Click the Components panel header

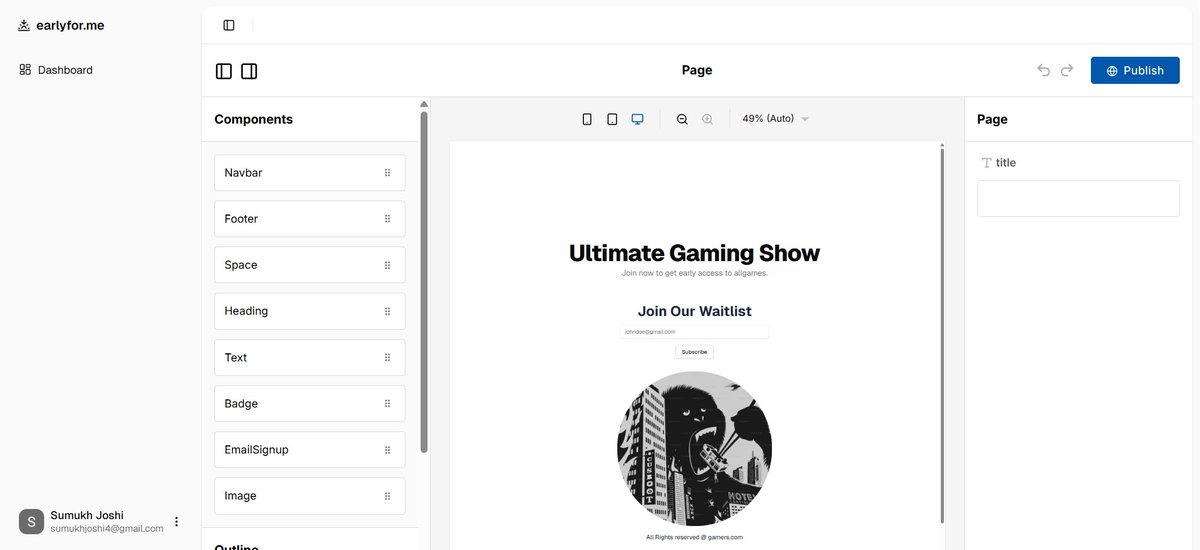click(x=254, y=119)
